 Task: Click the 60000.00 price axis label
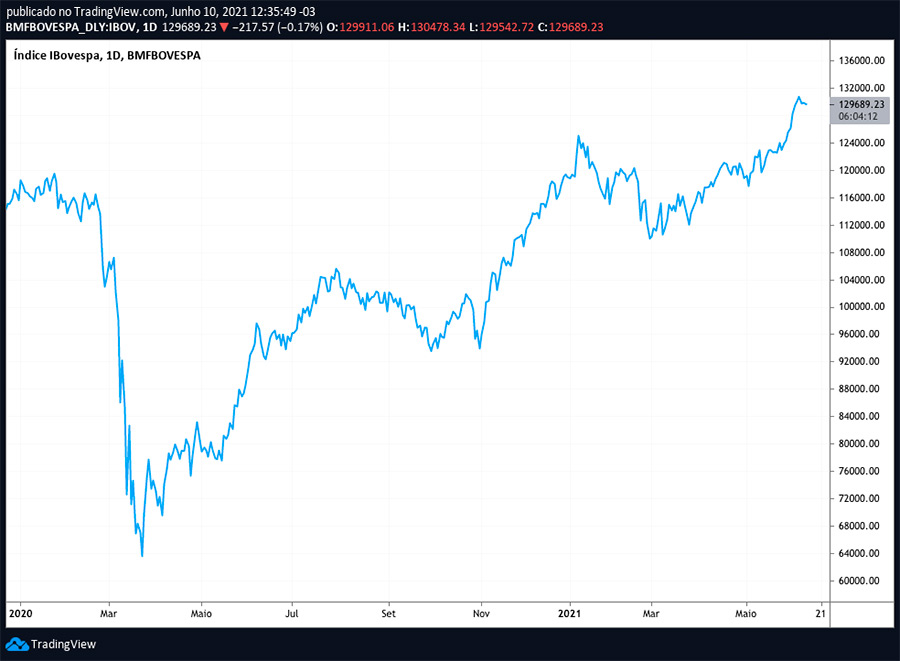point(861,581)
